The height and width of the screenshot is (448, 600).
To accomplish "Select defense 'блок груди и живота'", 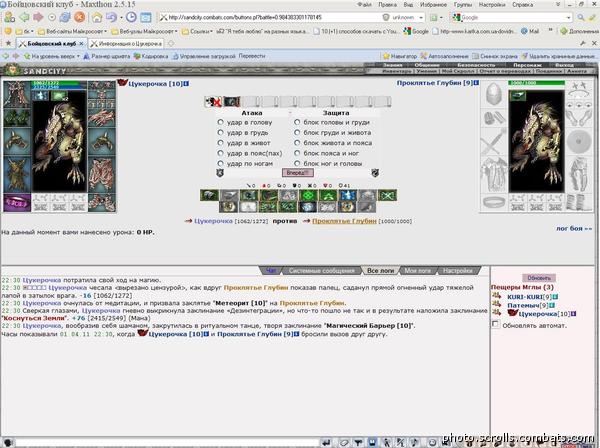I will 297,132.
